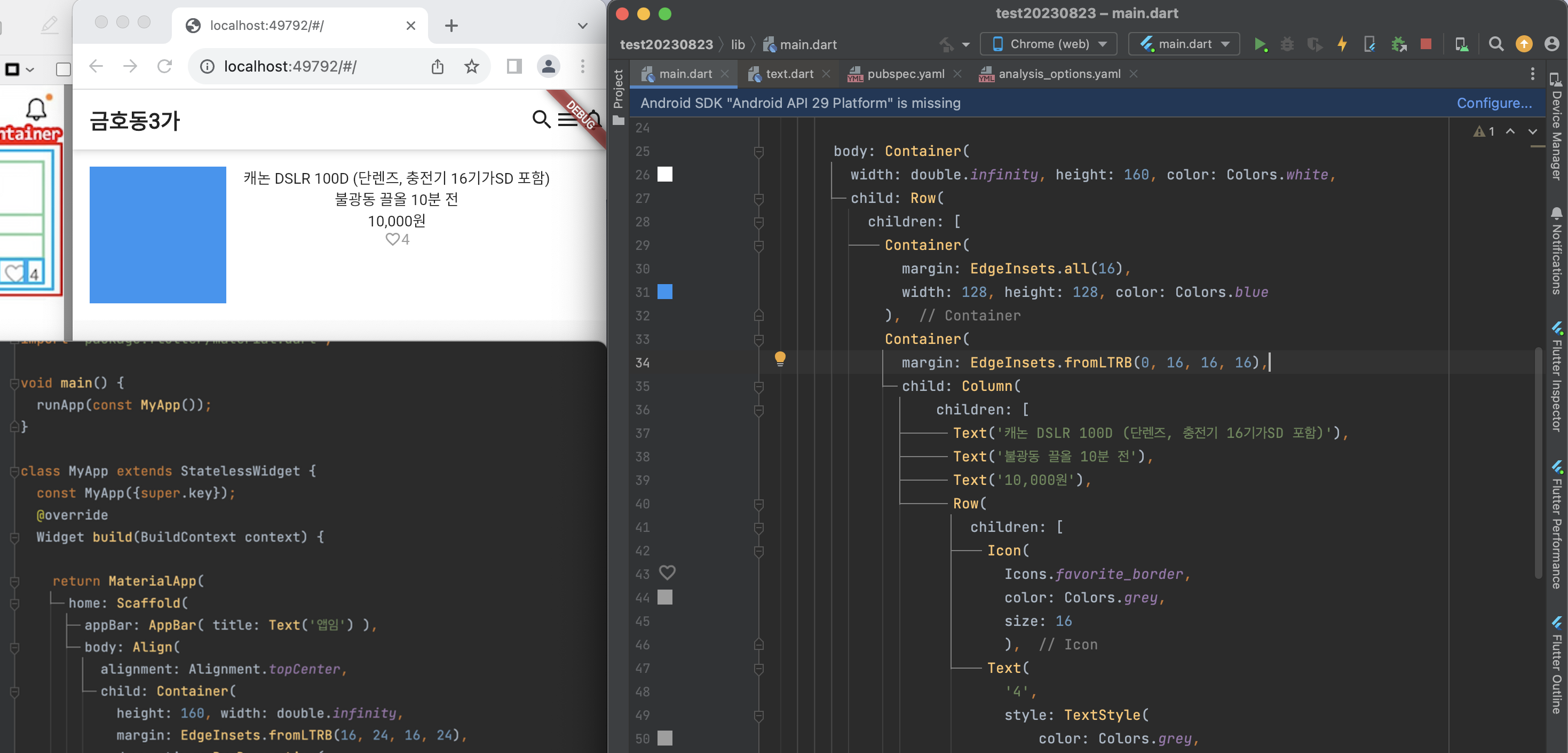1568x753 pixels.
Task: Open Search Everywhere magnifier in Android Studio
Action: click(1495, 44)
